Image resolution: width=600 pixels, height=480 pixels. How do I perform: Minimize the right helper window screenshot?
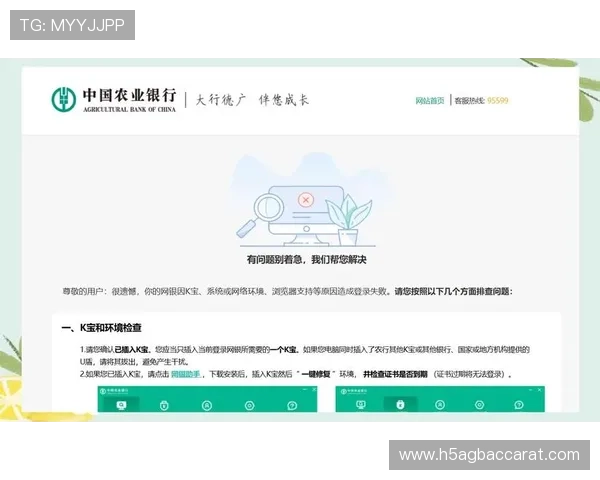click(531, 390)
